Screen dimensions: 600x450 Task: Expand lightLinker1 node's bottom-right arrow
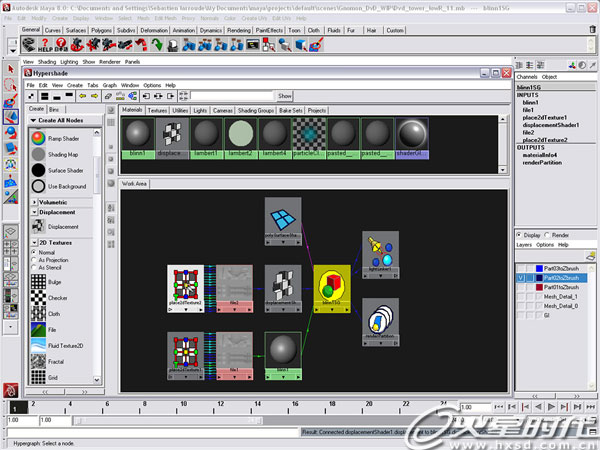[x=395, y=276]
